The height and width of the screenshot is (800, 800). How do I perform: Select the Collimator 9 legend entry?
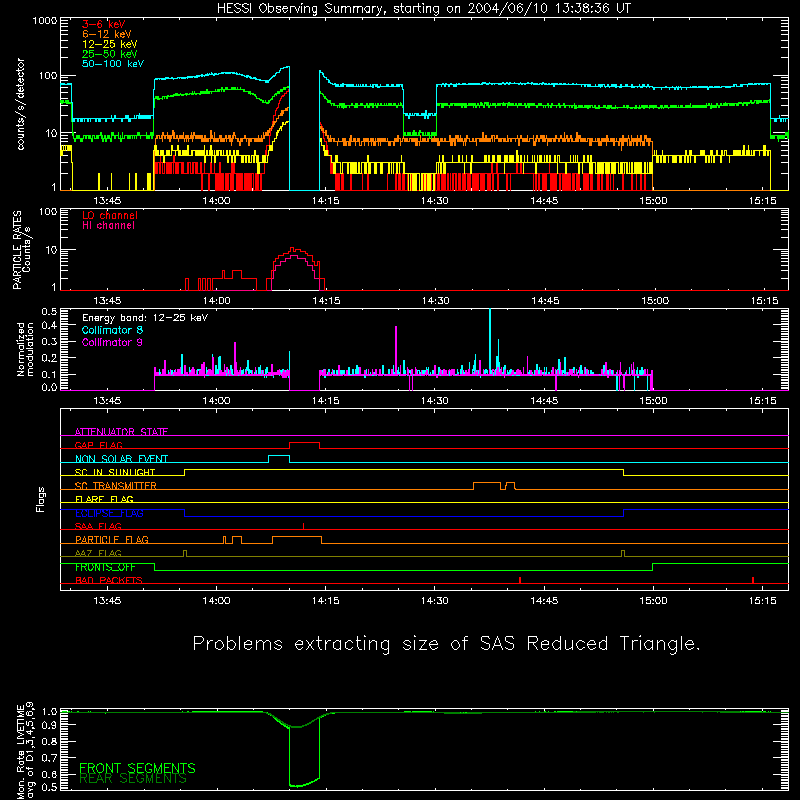112,342
